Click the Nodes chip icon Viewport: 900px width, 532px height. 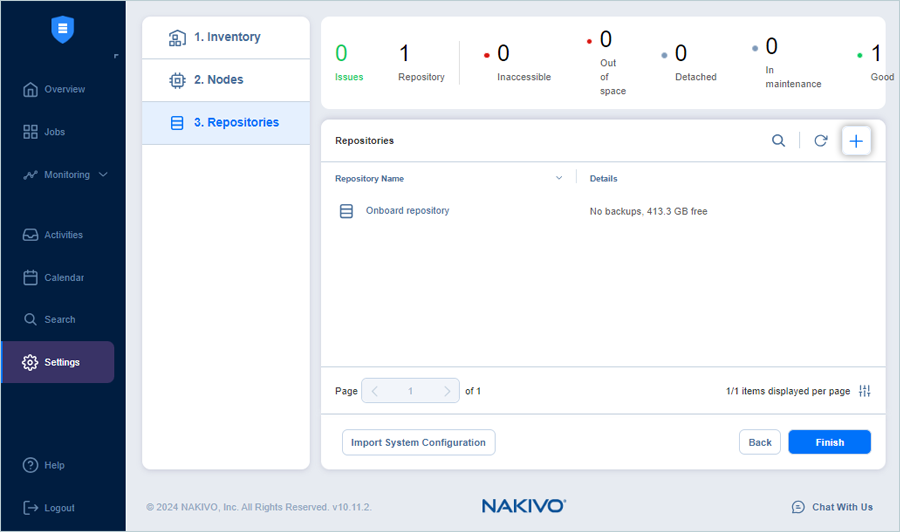[177, 80]
